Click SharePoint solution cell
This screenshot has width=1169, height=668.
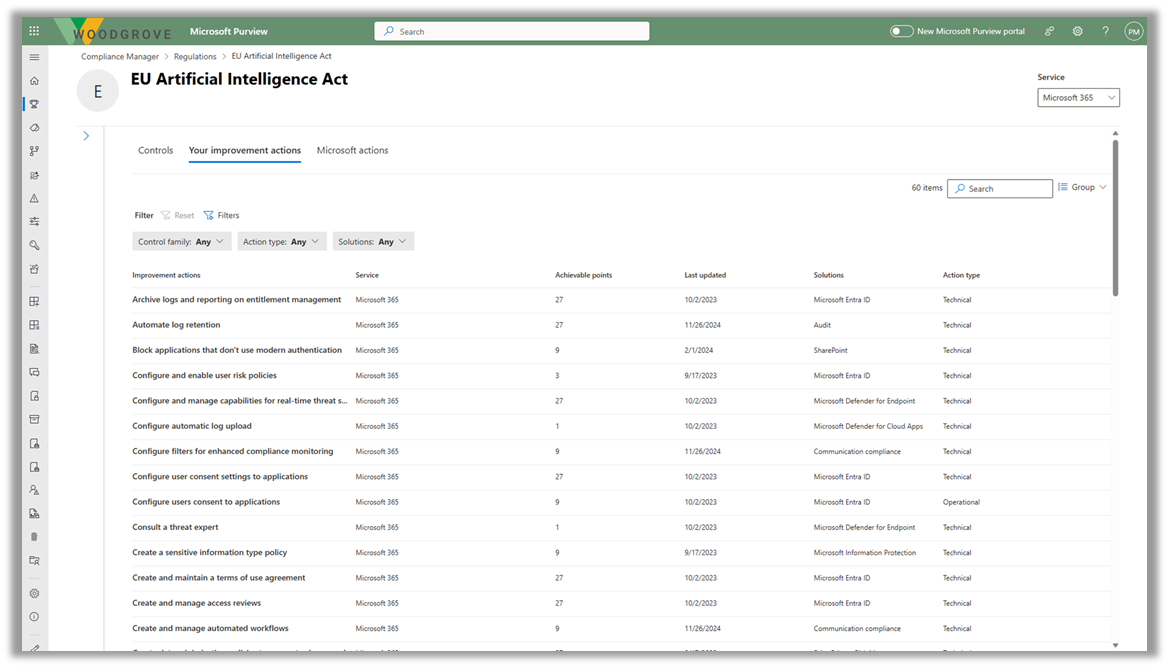pyautogui.click(x=831, y=350)
